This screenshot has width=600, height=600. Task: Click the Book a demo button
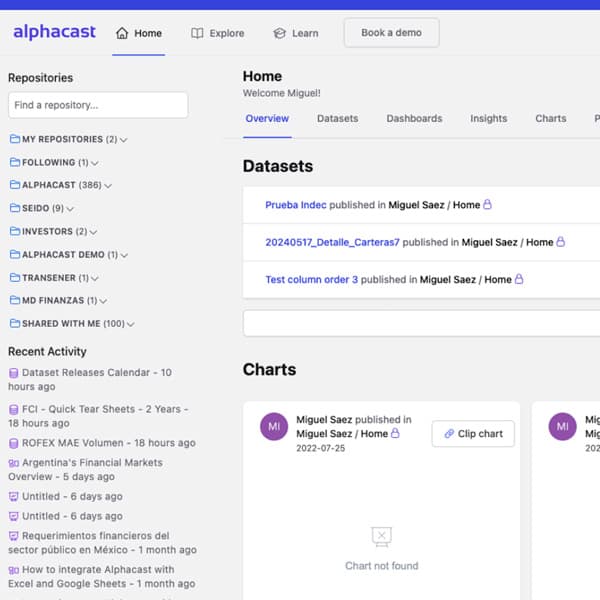391,33
